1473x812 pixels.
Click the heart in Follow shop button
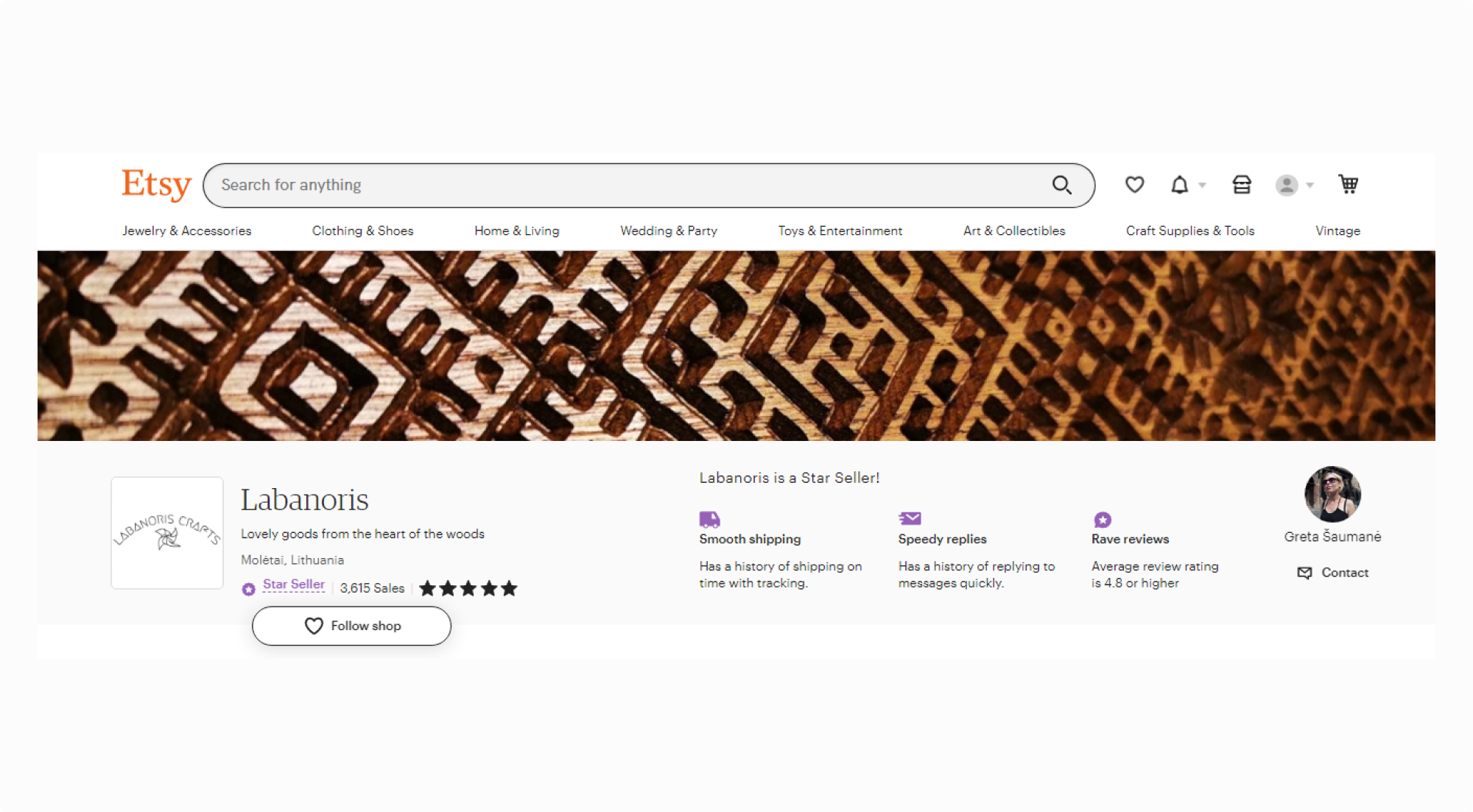[314, 626]
